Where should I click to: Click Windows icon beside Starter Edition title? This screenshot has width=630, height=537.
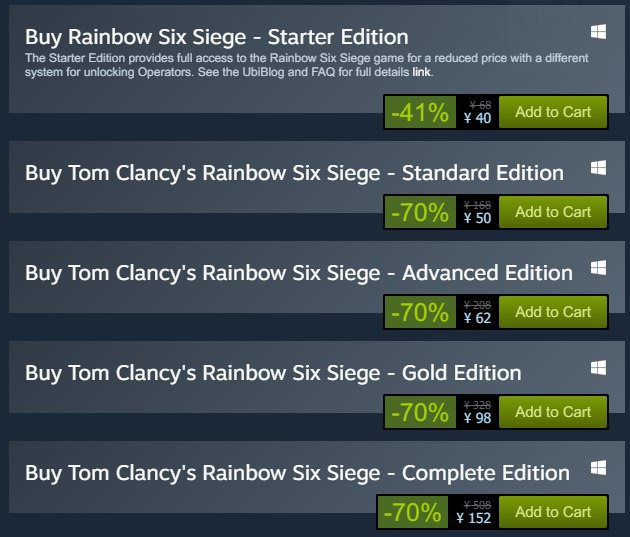[x=598, y=32]
